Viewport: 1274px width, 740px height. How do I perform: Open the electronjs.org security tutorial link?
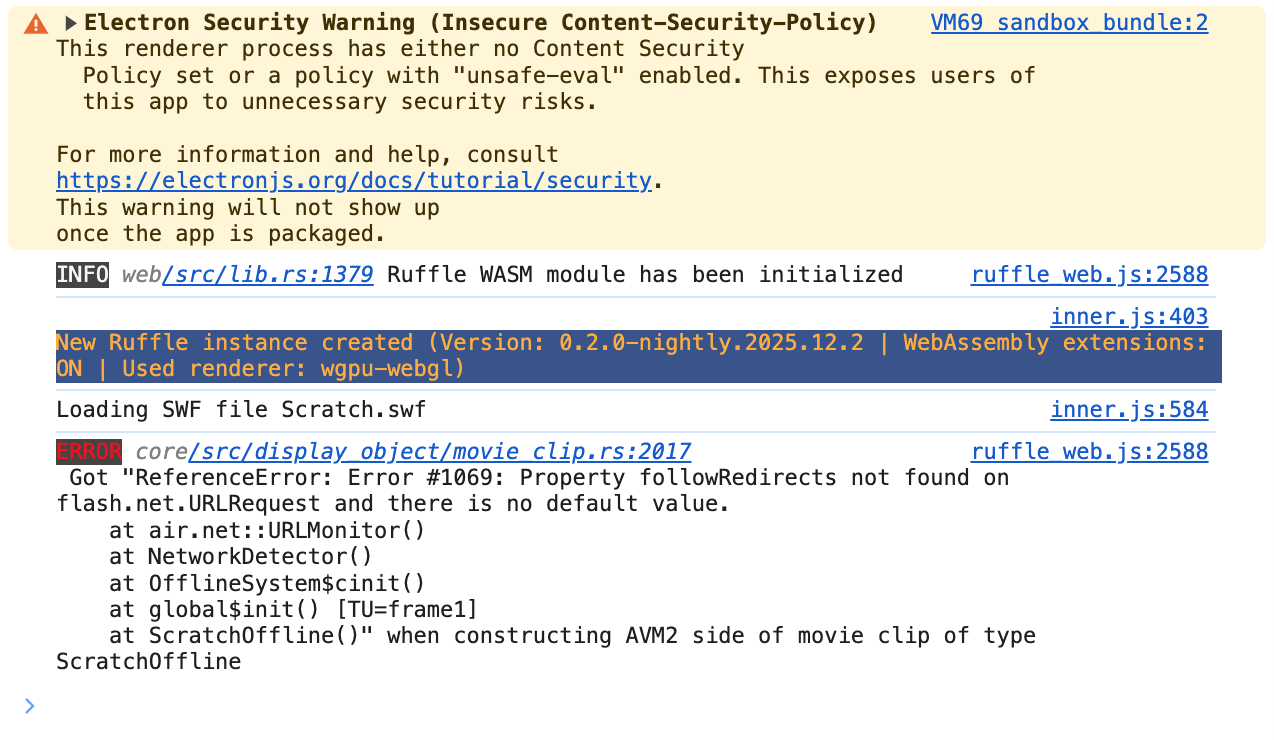(x=353, y=181)
